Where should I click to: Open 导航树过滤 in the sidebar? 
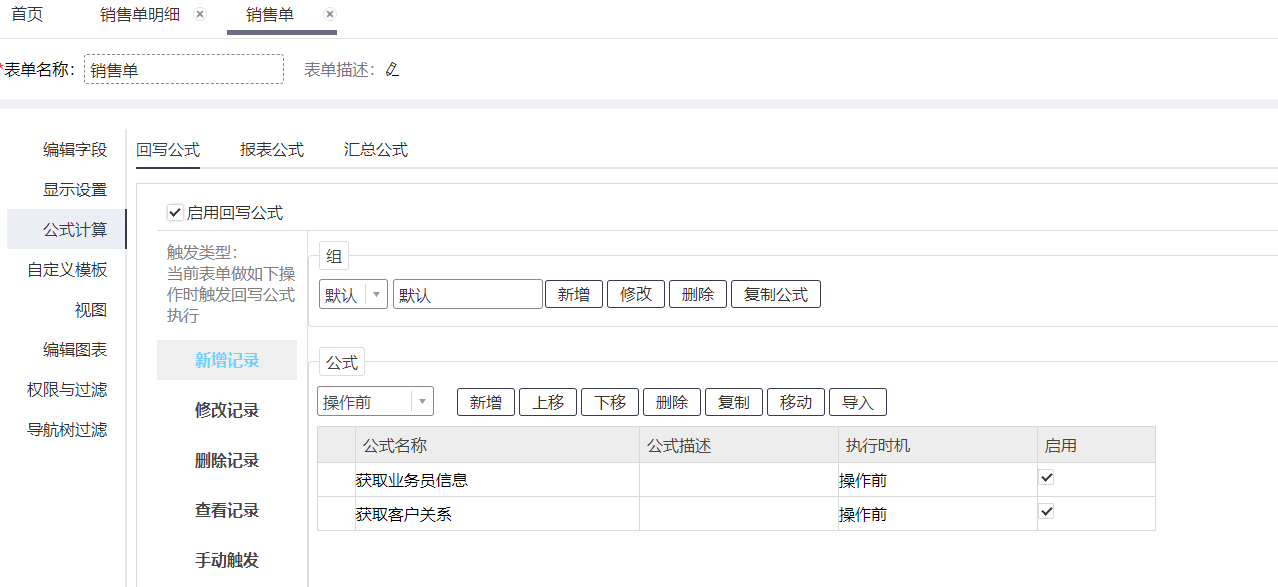click(x=67, y=429)
